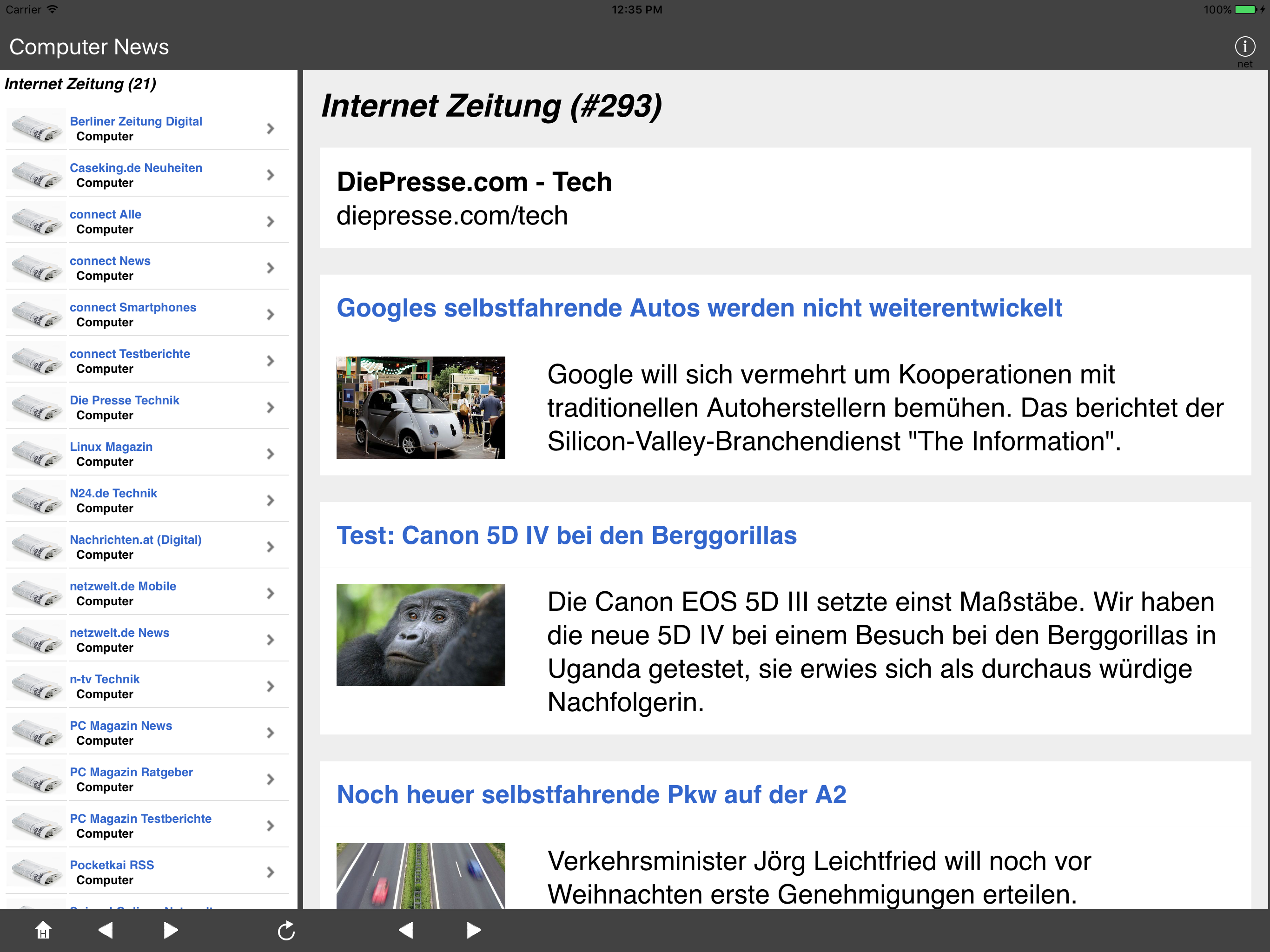The image size is (1270, 952).
Task: Select the Pocketkai RSS feed
Action: point(112,865)
